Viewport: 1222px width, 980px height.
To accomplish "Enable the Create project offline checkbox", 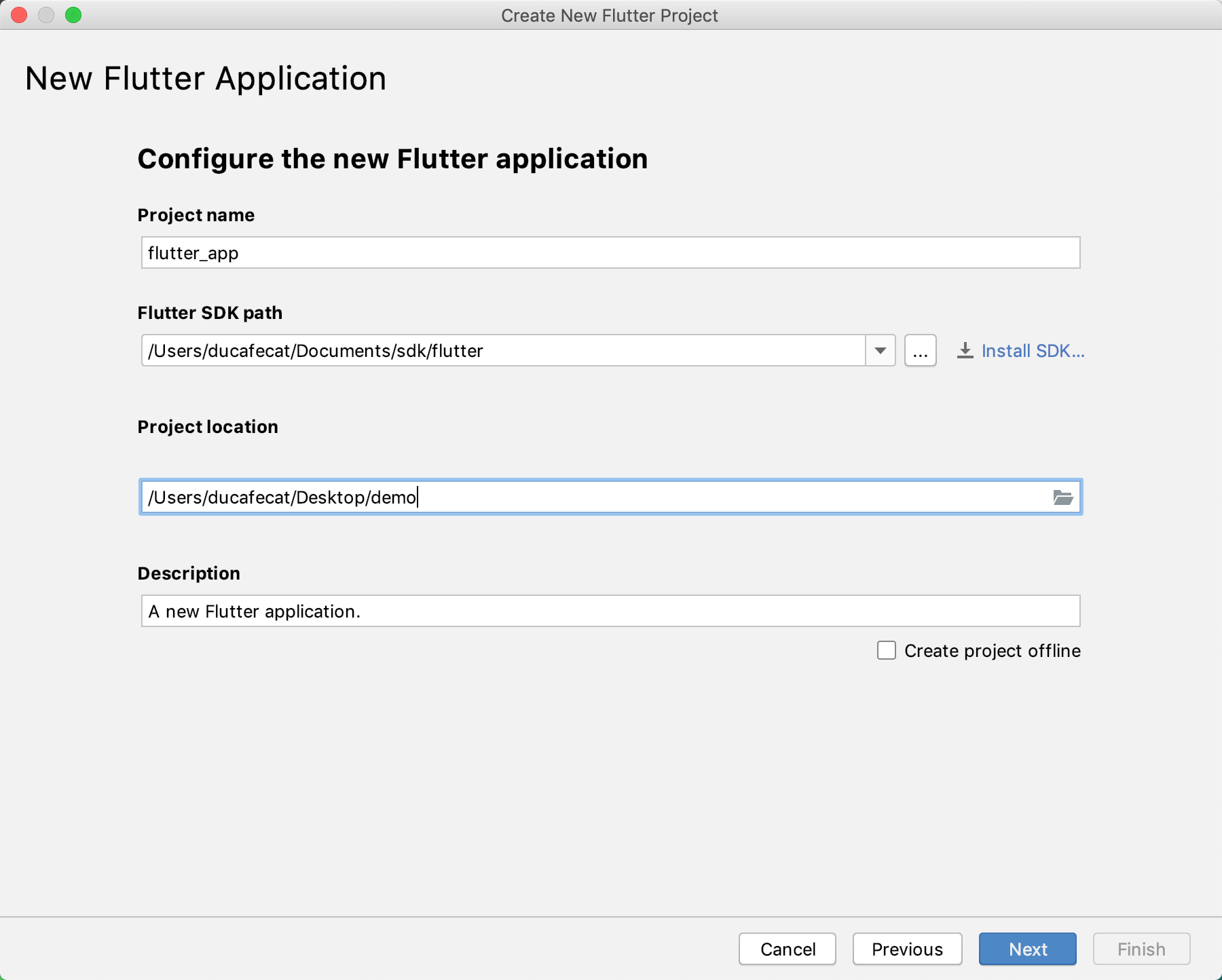I will click(x=887, y=650).
